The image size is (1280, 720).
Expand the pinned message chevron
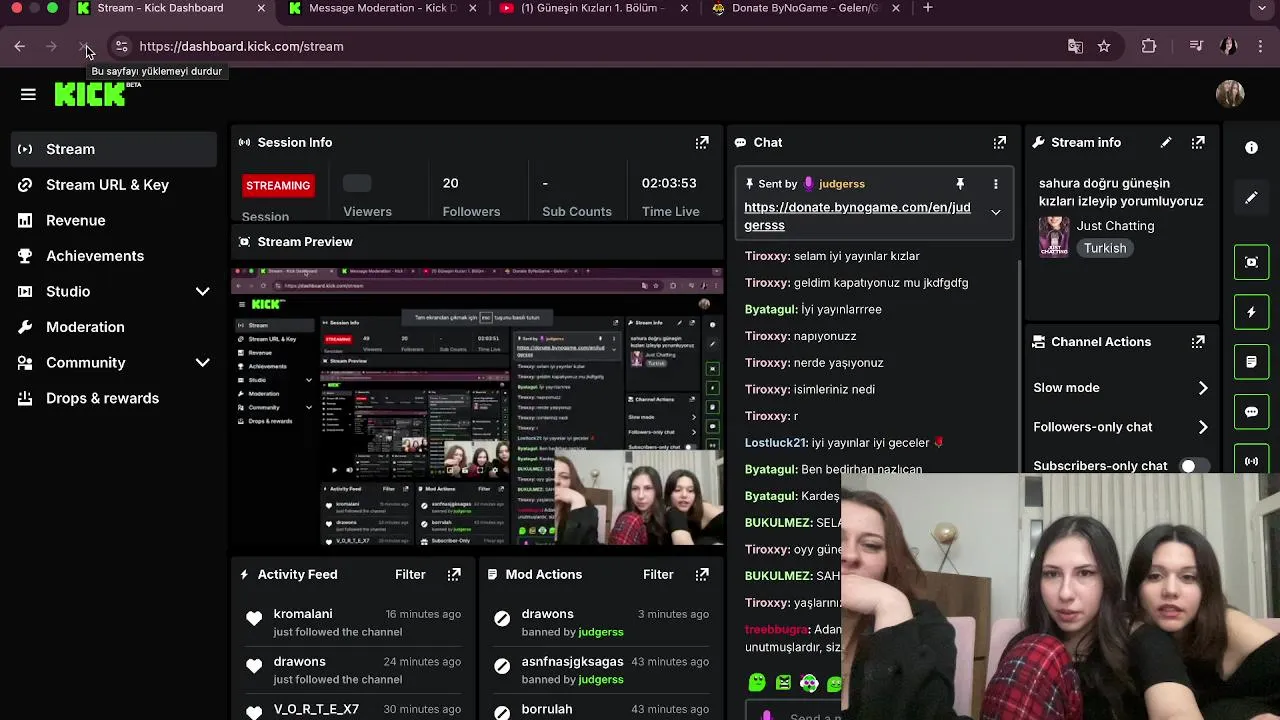pos(995,212)
